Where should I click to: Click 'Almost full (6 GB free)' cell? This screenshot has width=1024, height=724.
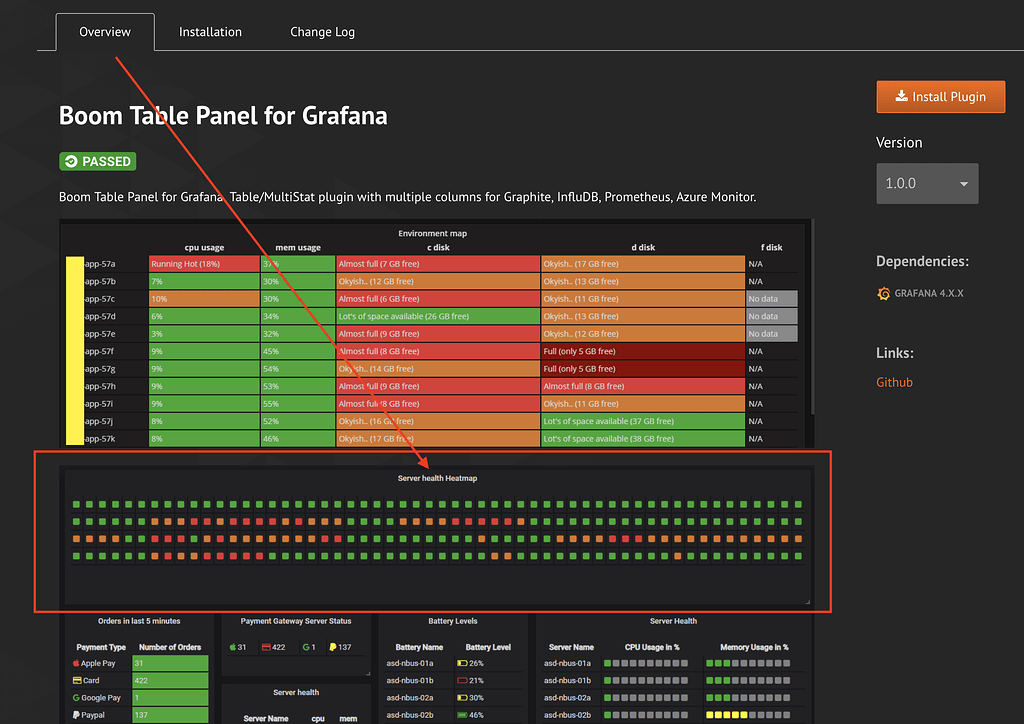(x=438, y=299)
